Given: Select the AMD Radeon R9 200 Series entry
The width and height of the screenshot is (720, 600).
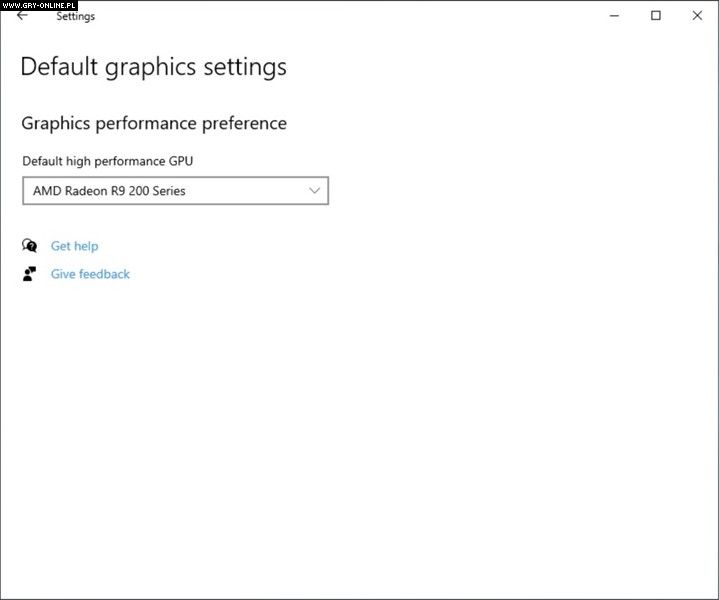Looking at the screenshot, I should (x=109, y=190).
